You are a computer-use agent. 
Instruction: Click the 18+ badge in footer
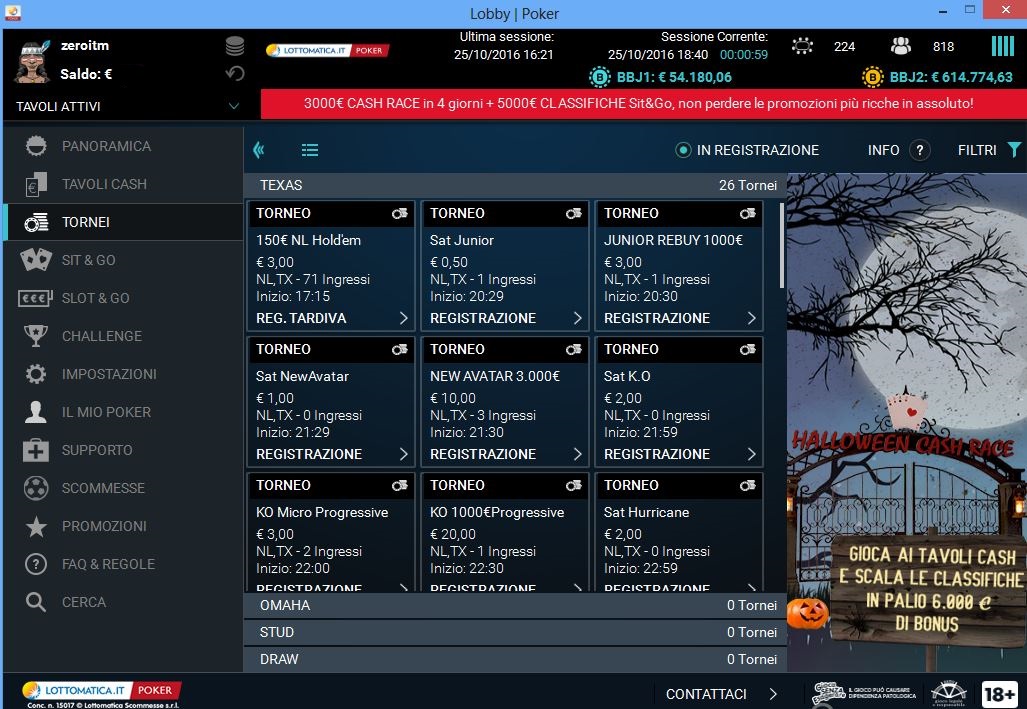click(x=999, y=694)
